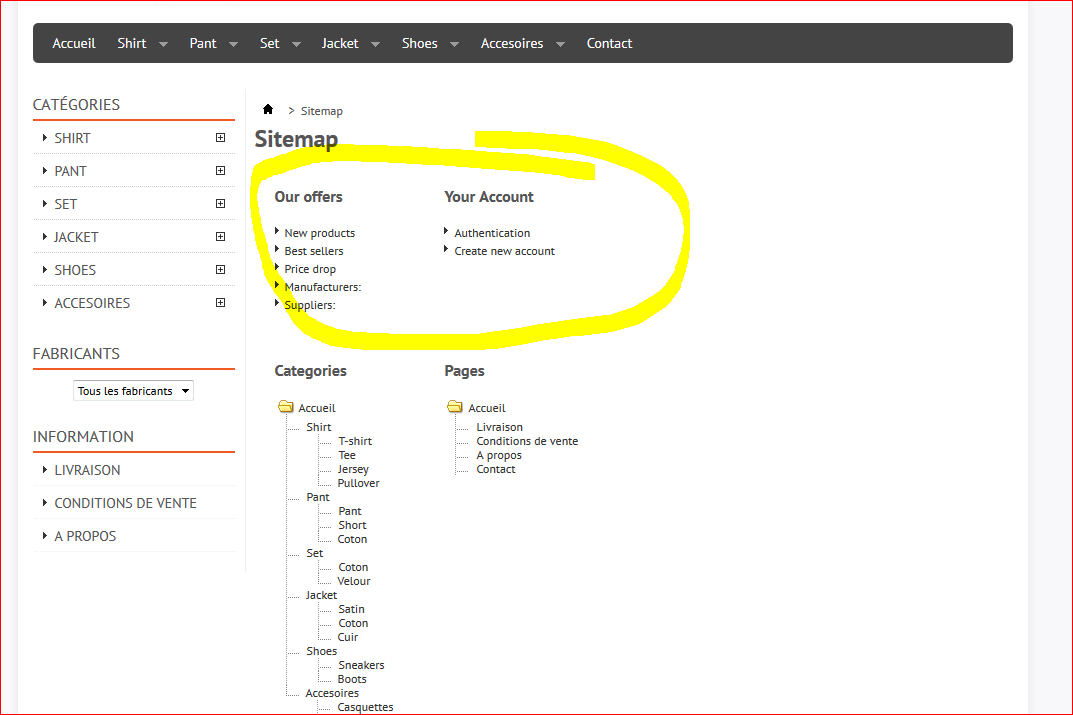Expand SHOES category plus icon

click(220, 270)
